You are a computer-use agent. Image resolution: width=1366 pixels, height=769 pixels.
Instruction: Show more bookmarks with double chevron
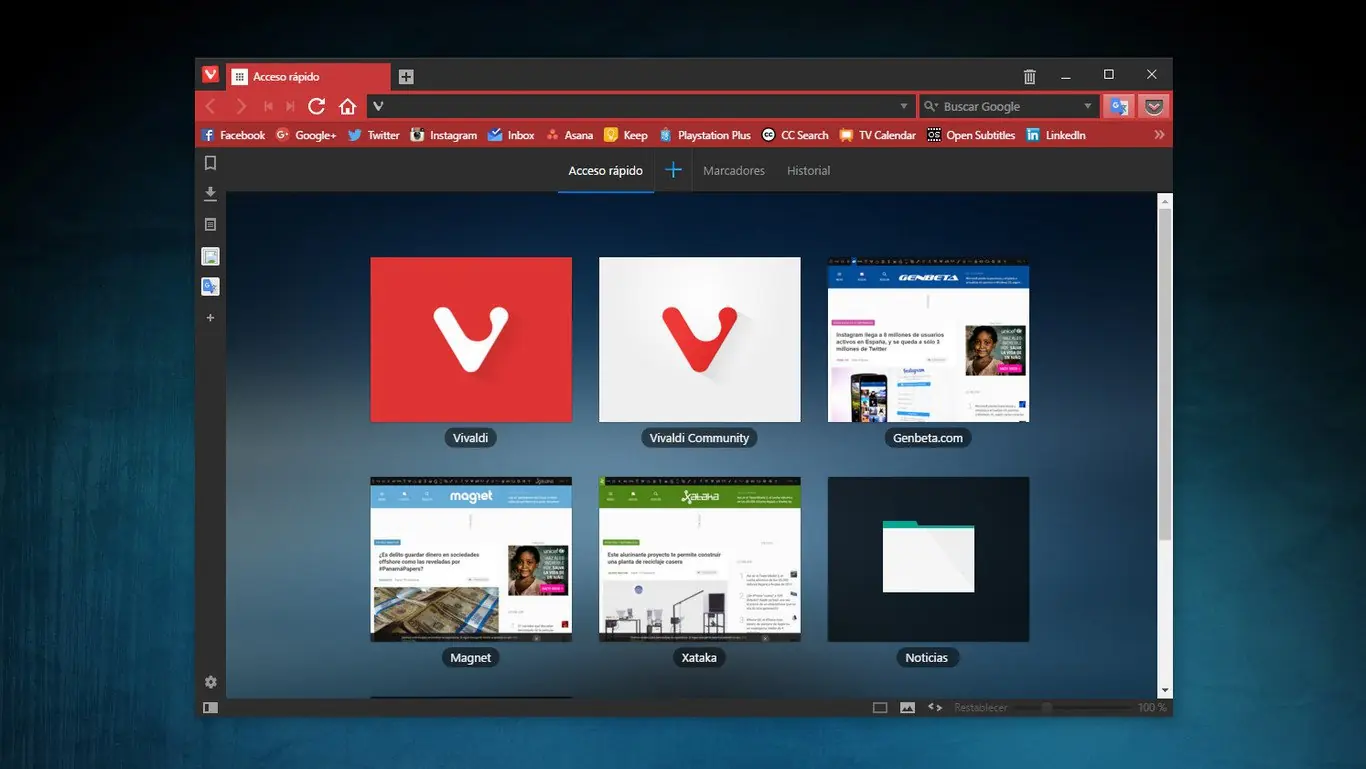[x=1159, y=135]
